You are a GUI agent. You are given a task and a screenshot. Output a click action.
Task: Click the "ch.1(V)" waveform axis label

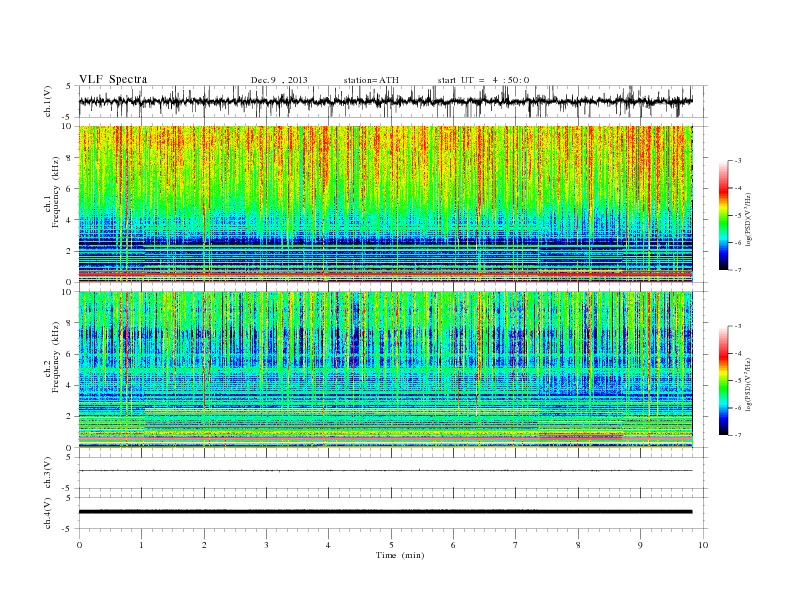[x=49, y=101]
